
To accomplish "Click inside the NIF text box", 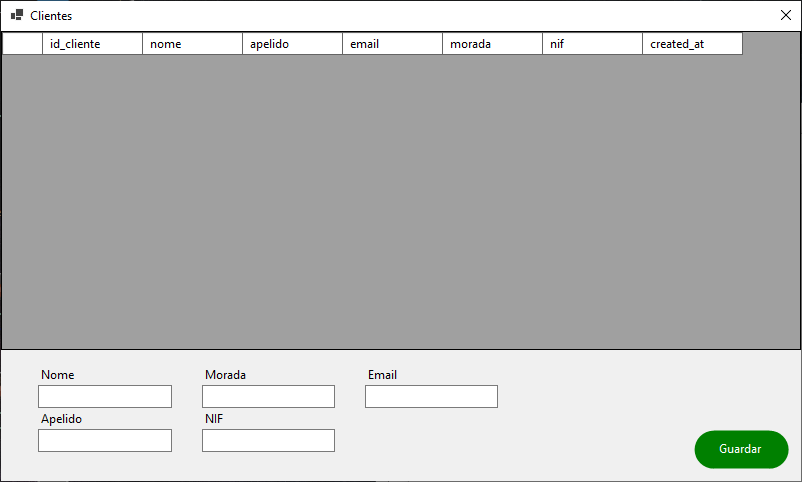I will click(x=268, y=441).
